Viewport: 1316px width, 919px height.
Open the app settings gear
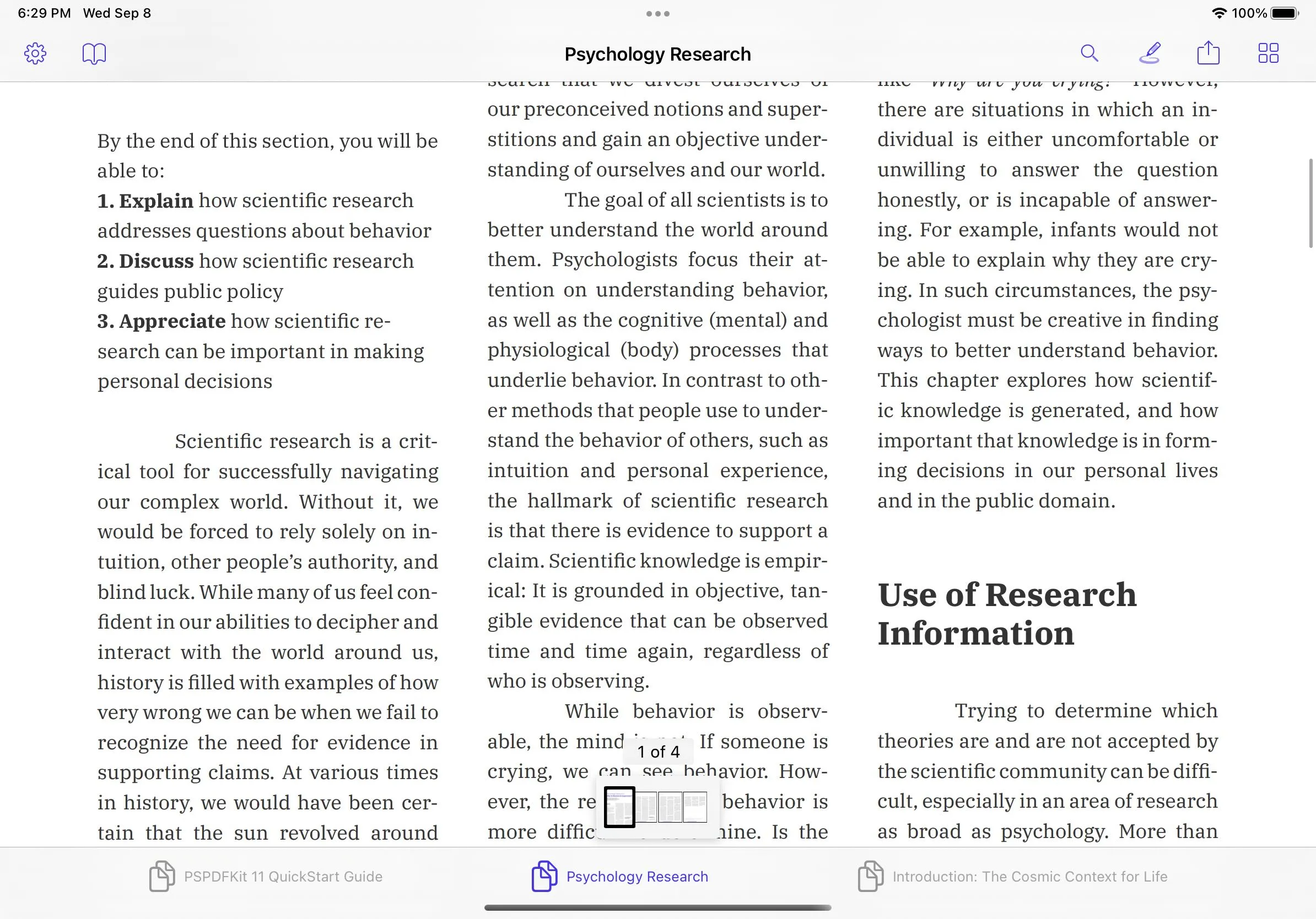click(34, 53)
